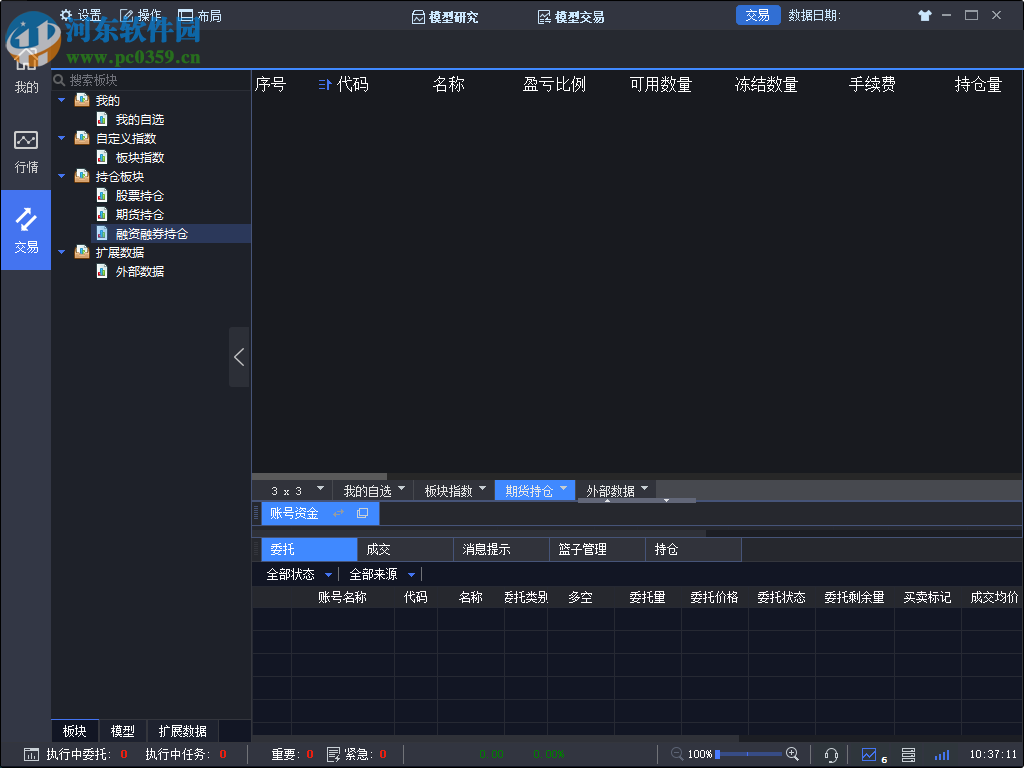Screen dimensions: 1024x768
Task: Collapse the 持仓板块 tree node
Action: (61, 175)
